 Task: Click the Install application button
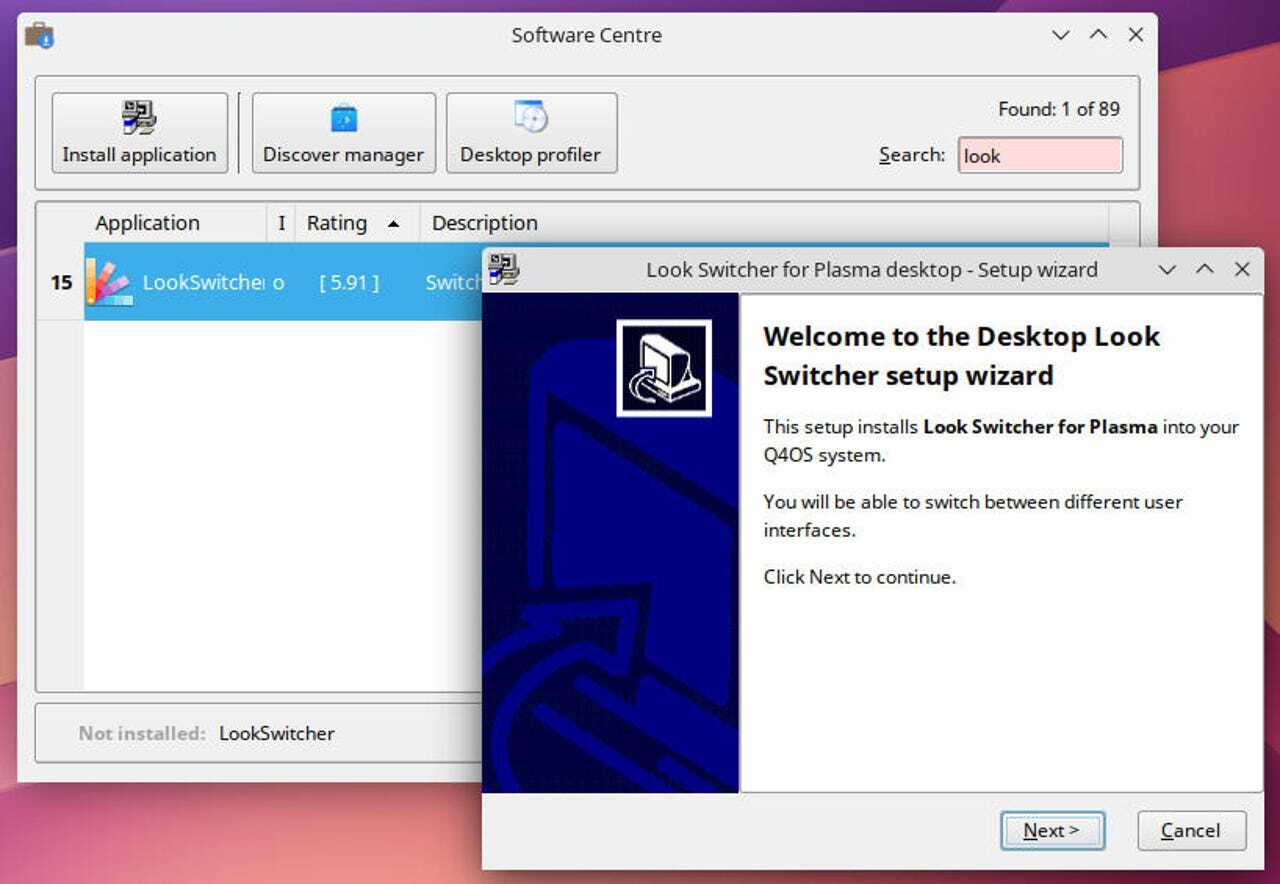tap(139, 133)
